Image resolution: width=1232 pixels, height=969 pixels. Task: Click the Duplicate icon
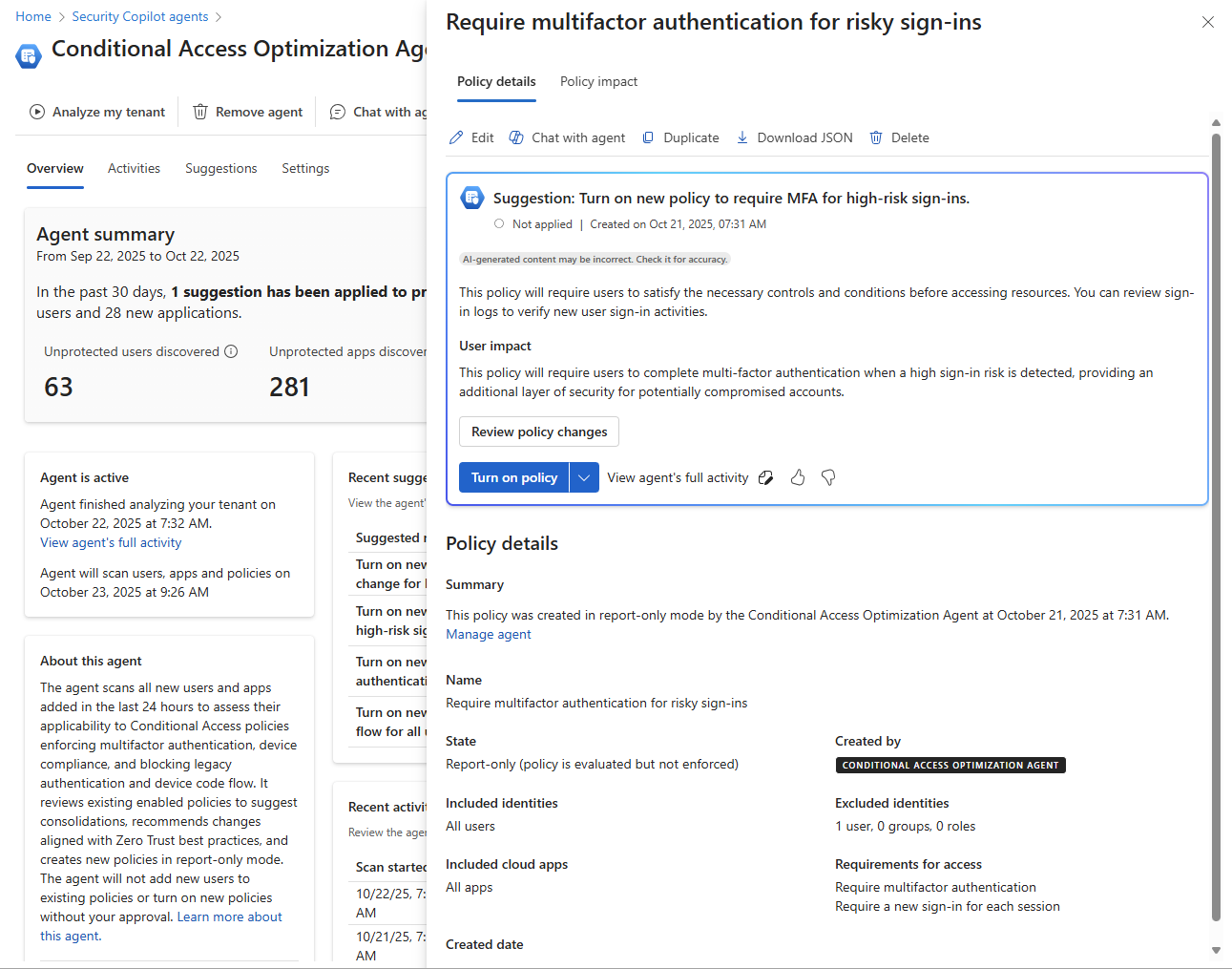click(x=648, y=137)
